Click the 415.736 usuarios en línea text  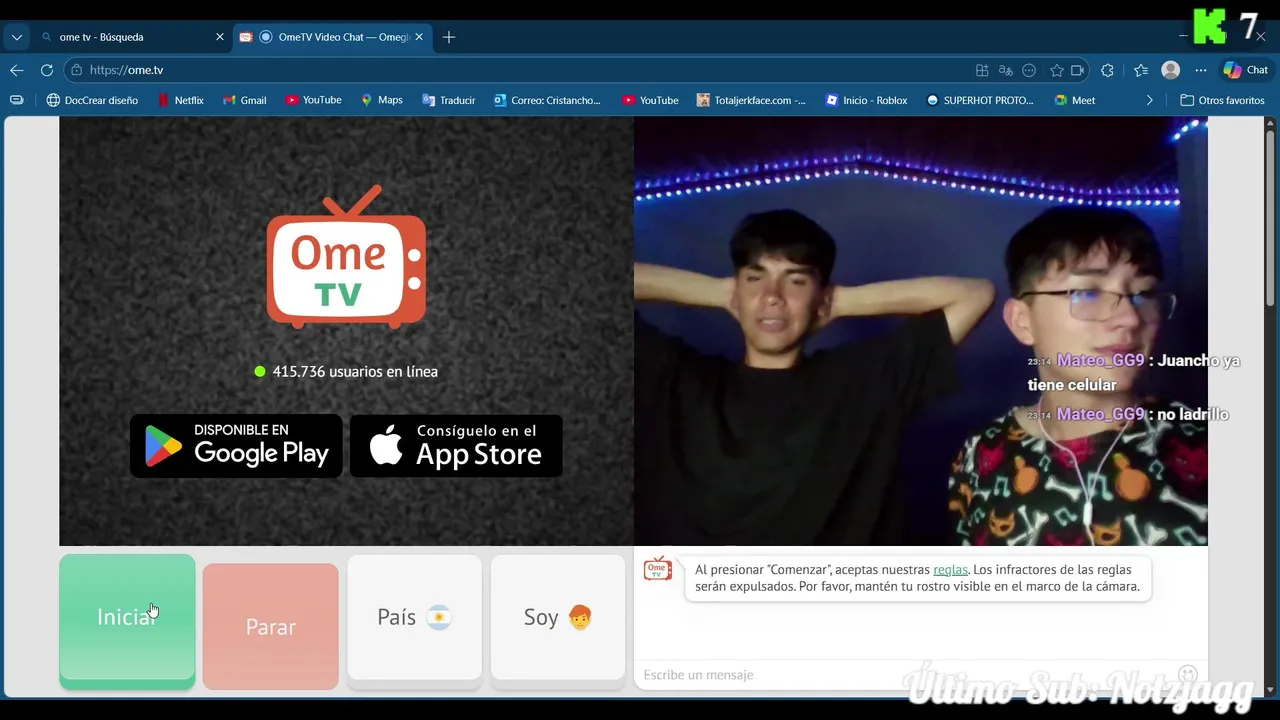pyautogui.click(x=355, y=371)
